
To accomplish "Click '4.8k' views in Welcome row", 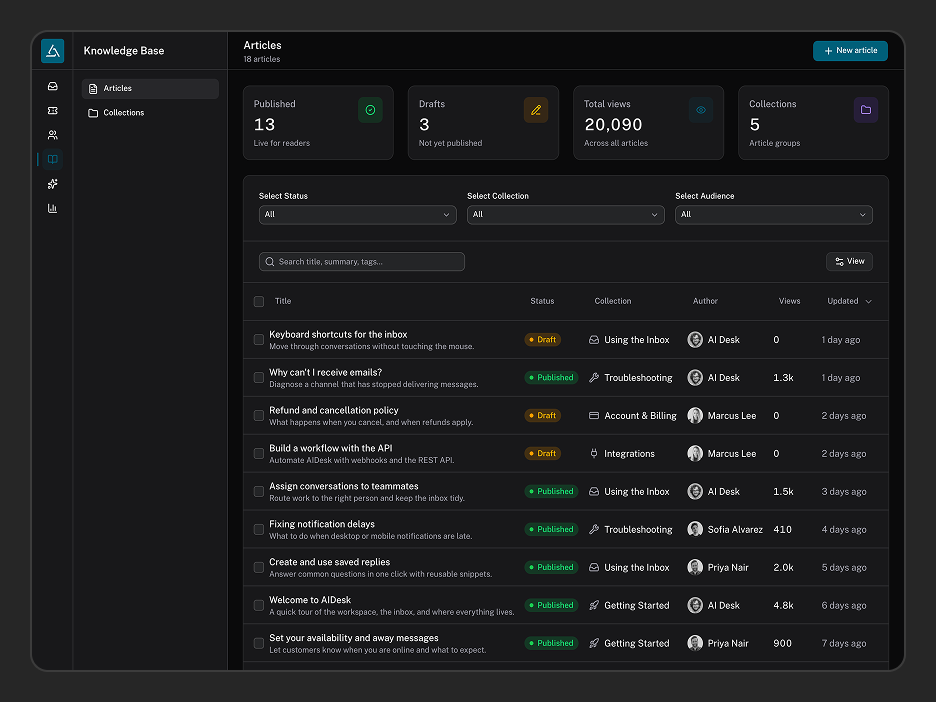I will pos(783,605).
